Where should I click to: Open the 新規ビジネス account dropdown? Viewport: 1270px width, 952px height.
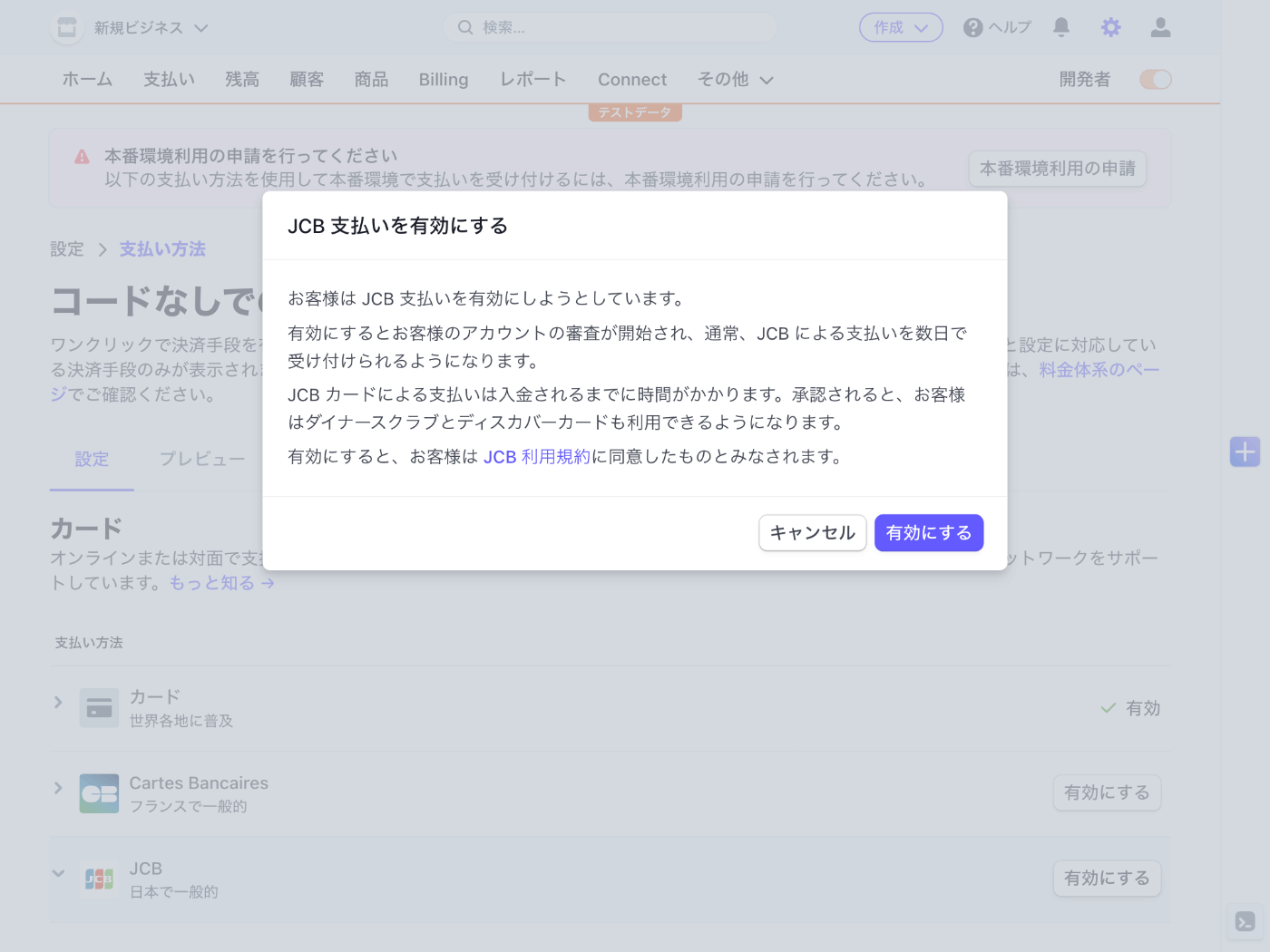(x=151, y=28)
